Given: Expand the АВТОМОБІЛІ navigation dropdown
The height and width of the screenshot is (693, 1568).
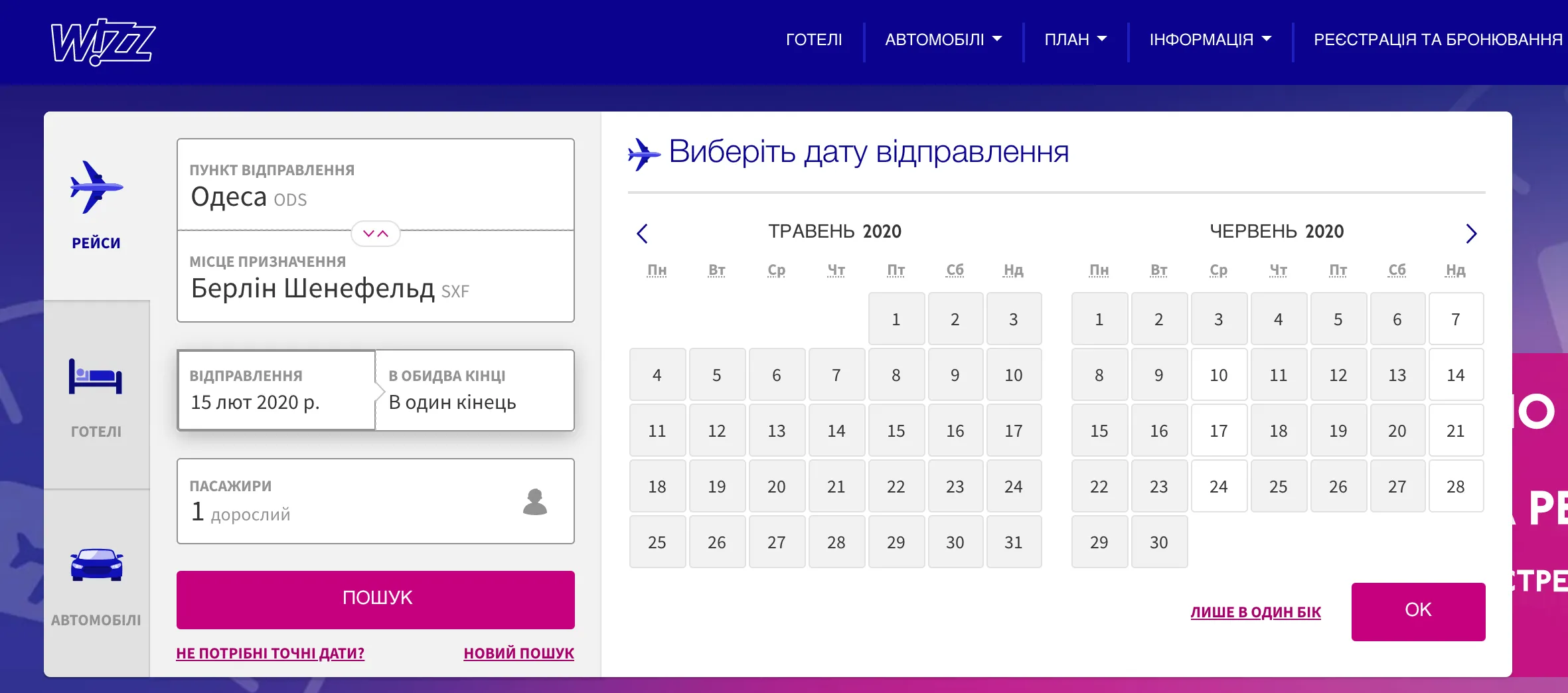Looking at the screenshot, I should pyautogui.click(x=941, y=40).
